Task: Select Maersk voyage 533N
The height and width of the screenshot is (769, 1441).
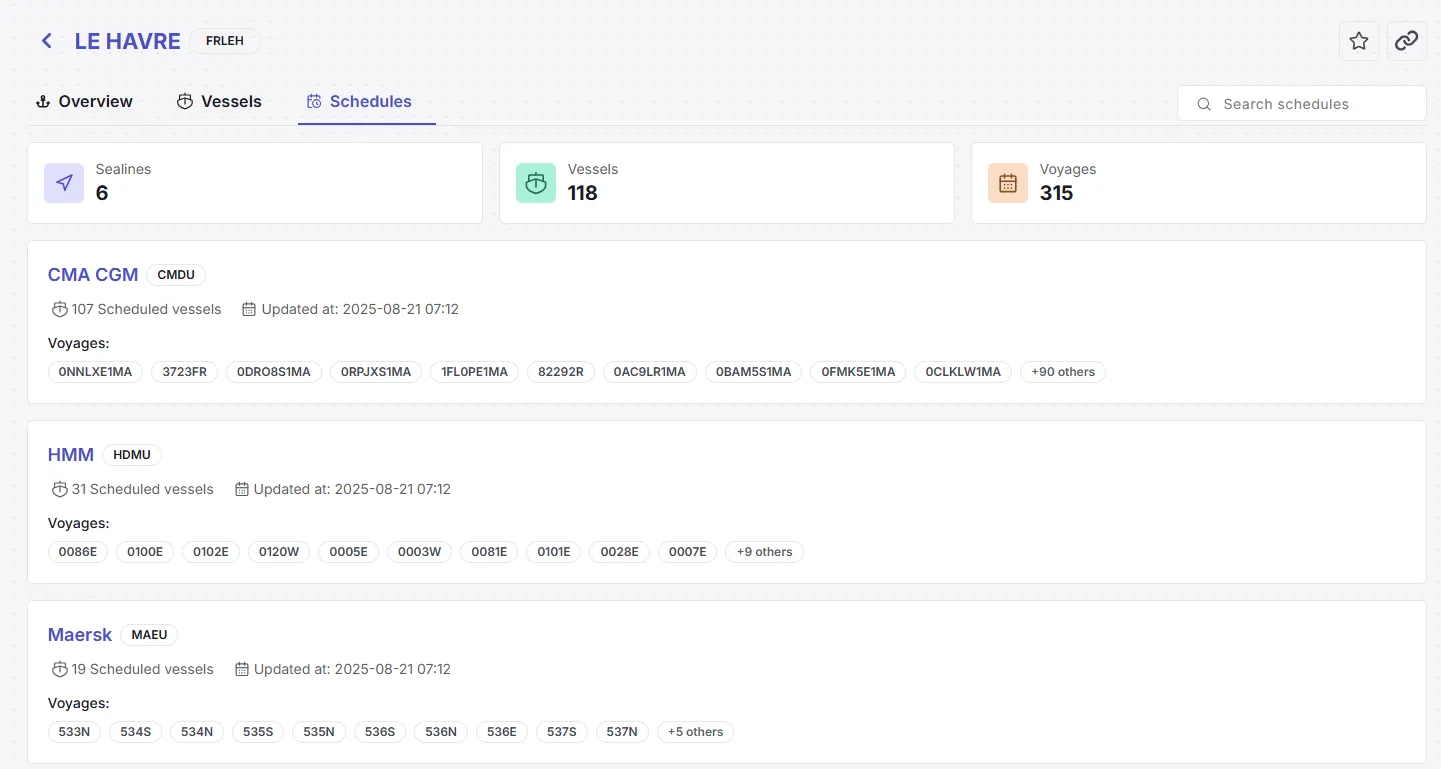Action: (74, 732)
